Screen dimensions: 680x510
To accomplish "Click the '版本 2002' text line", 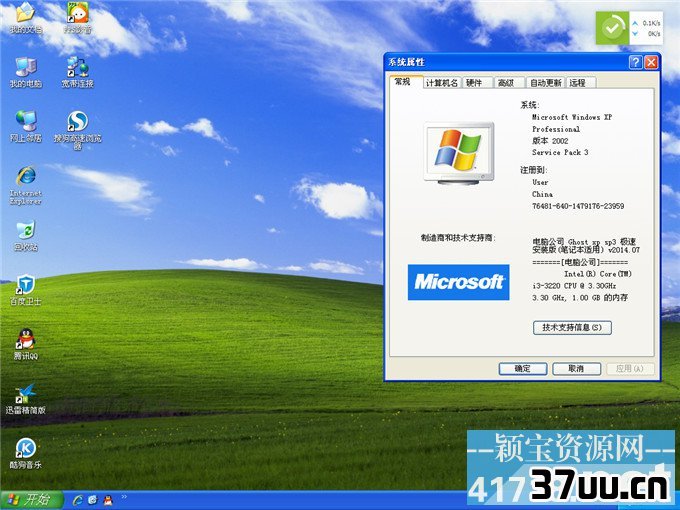I will pos(550,141).
